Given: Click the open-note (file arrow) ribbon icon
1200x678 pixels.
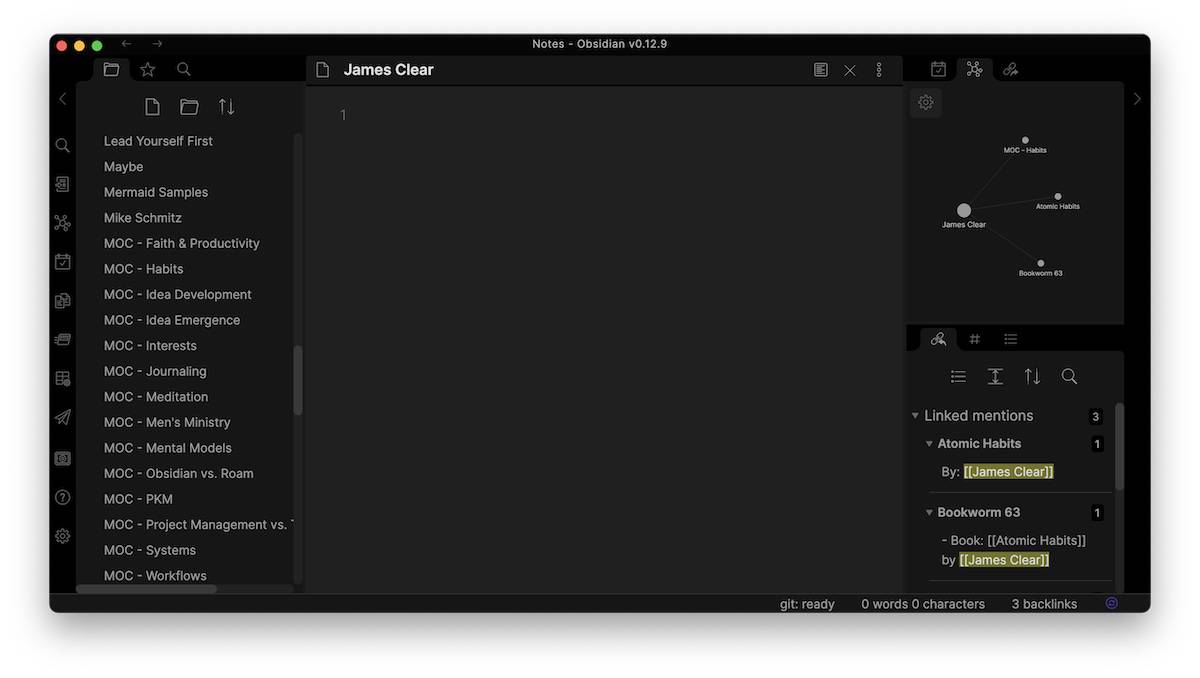Looking at the screenshot, I should pyautogui.click(x=62, y=184).
